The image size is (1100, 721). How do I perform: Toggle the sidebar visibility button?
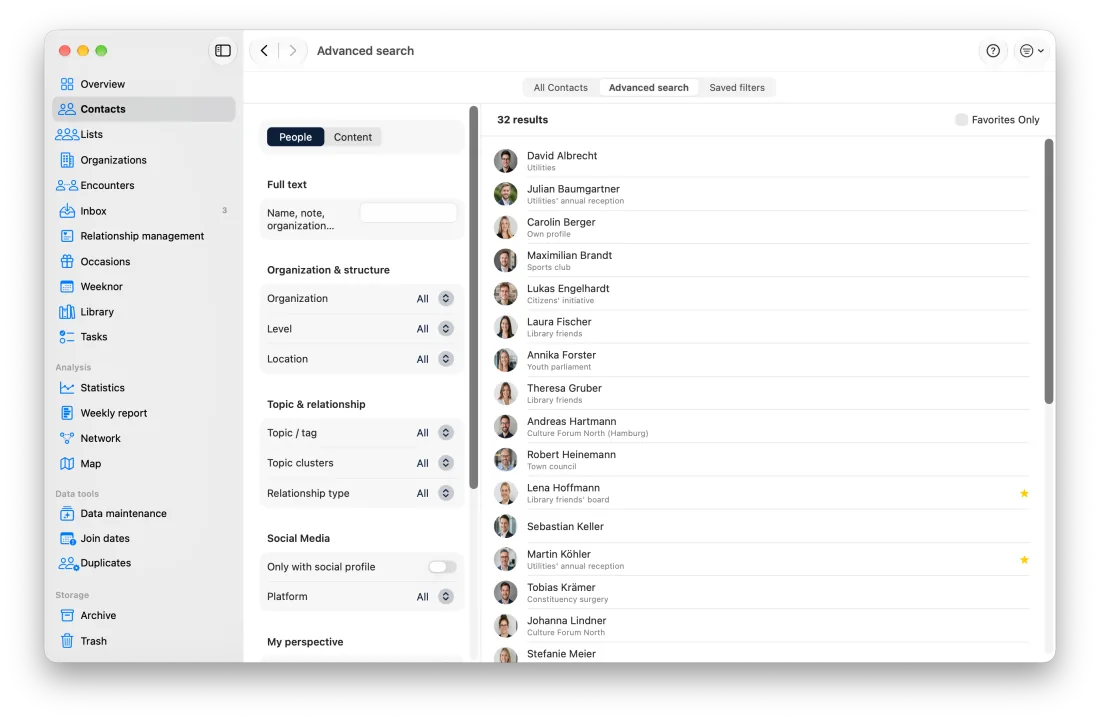coord(222,50)
